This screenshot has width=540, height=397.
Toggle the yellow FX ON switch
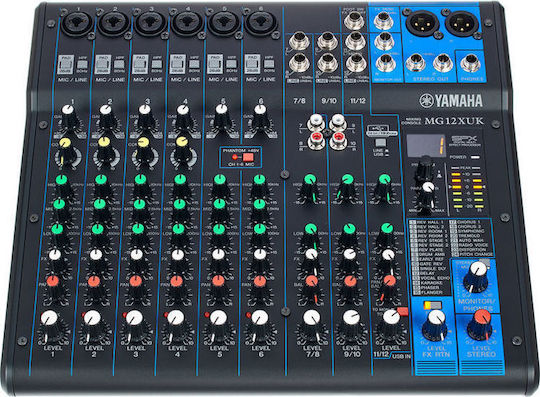(433, 305)
